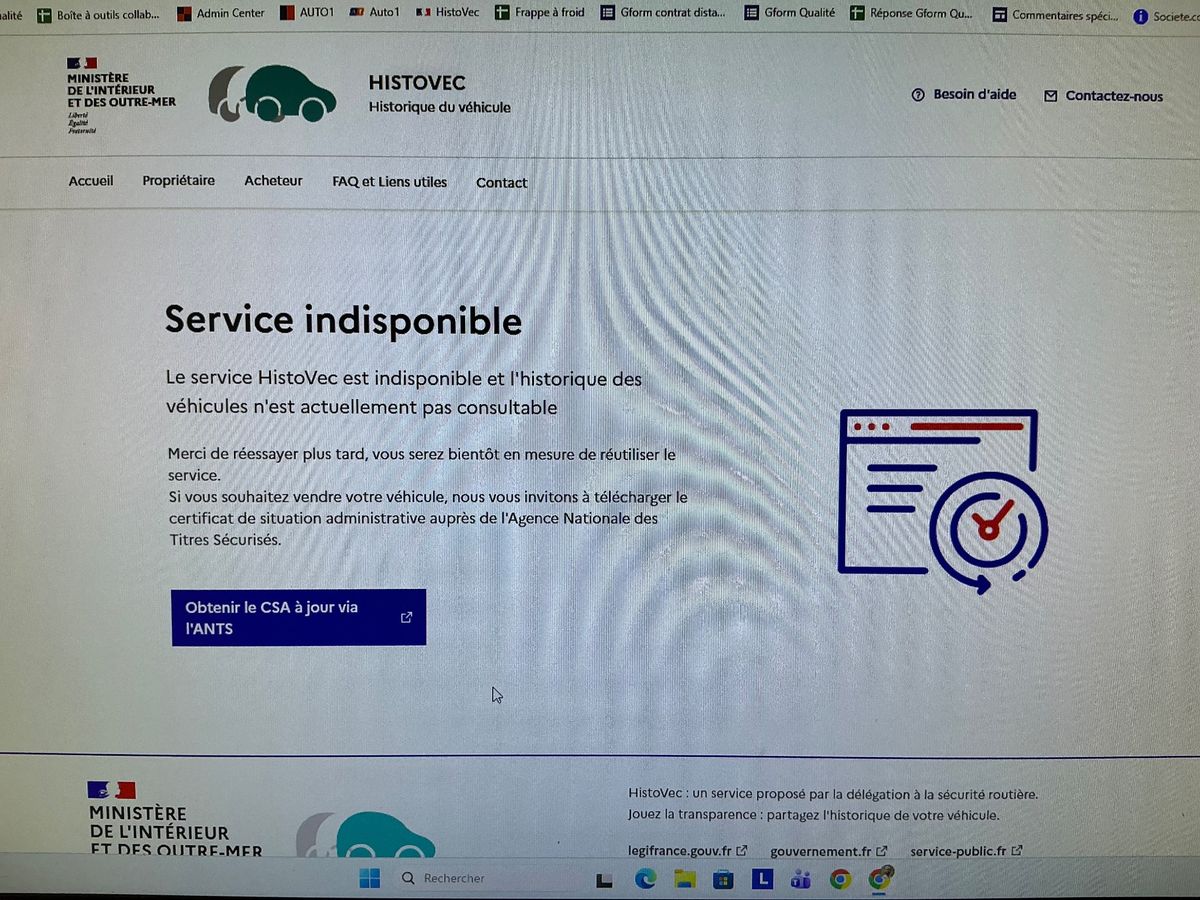Screen dimensions: 1200x900
Task: Open the Frappe à froid bookmark
Action: pyautogui.click(x=540, y=13)
